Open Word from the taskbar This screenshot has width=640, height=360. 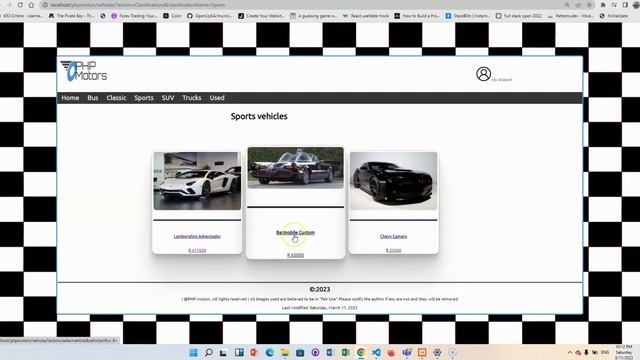(x=330, y=352)
